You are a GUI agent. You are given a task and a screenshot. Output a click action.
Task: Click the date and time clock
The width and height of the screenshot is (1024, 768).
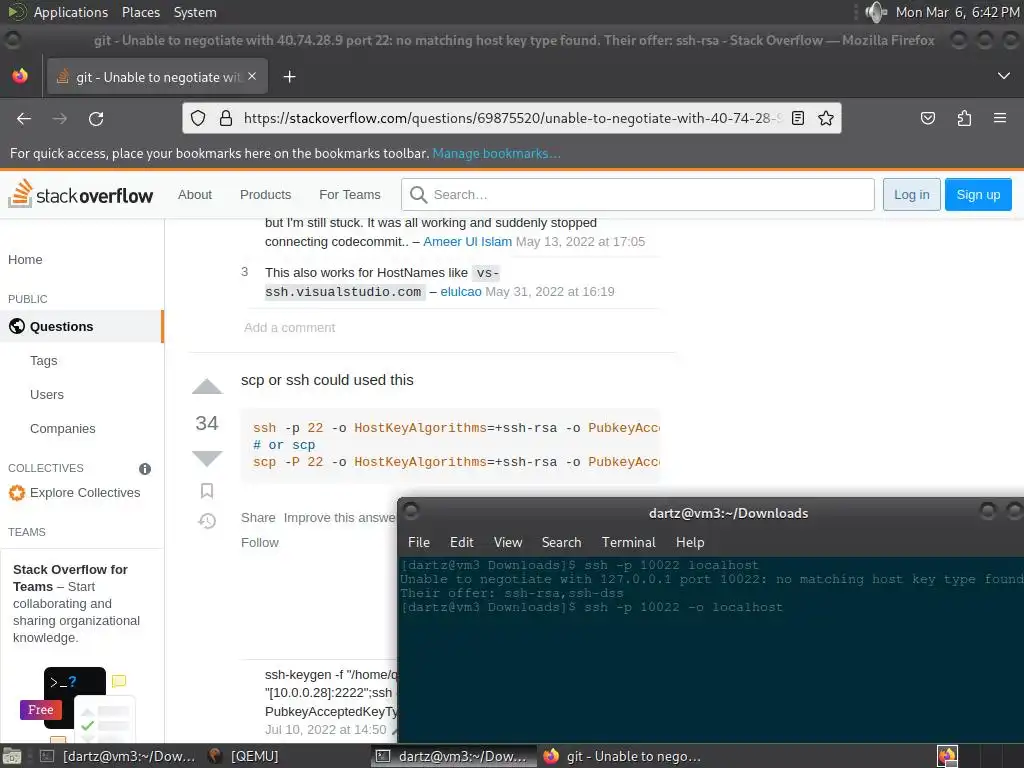point(957,12)
